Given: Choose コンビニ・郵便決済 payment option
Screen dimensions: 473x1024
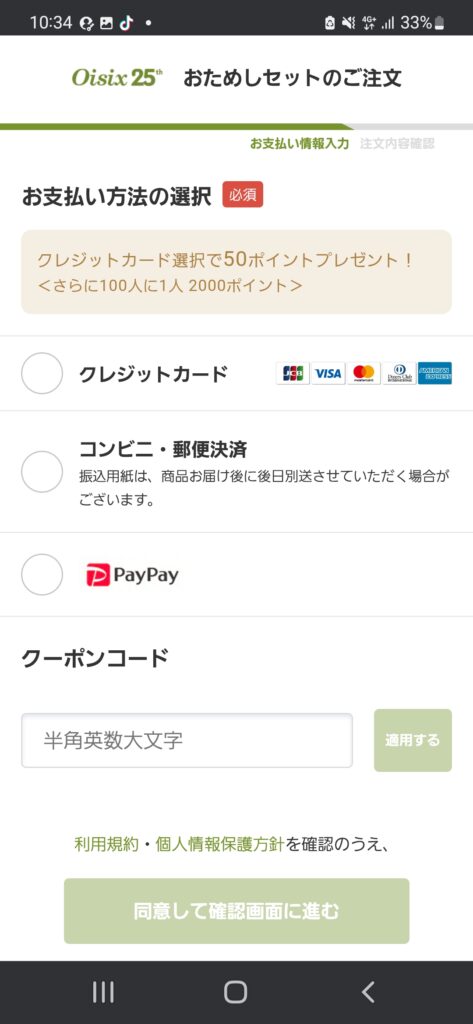Looking at the screenshot, I should [42, 472].
